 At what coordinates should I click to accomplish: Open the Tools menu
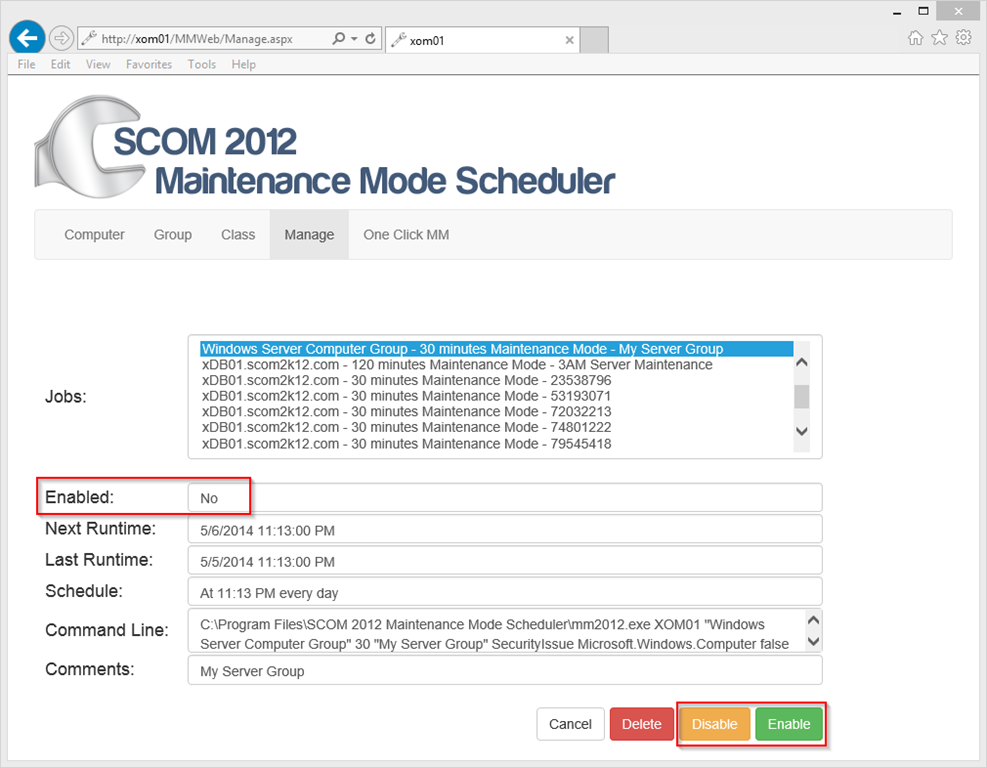pyautogui.click(x=201, y=64)
